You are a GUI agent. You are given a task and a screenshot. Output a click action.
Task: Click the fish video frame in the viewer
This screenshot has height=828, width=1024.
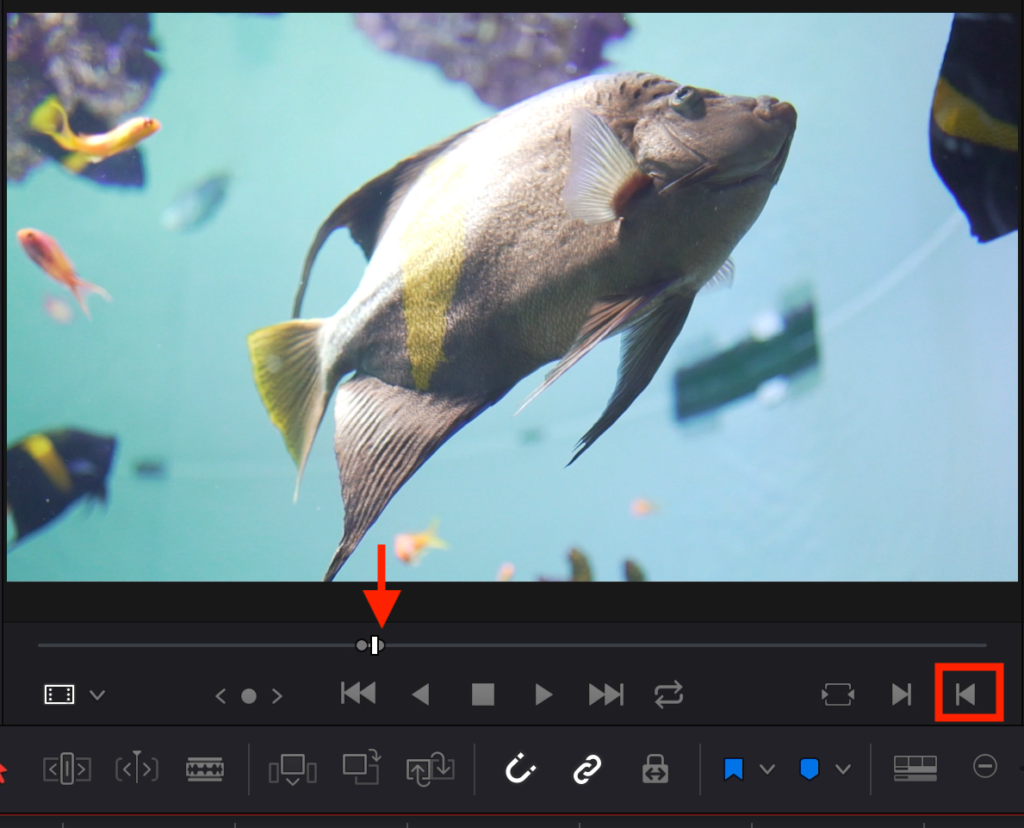(x=512, y=297)
